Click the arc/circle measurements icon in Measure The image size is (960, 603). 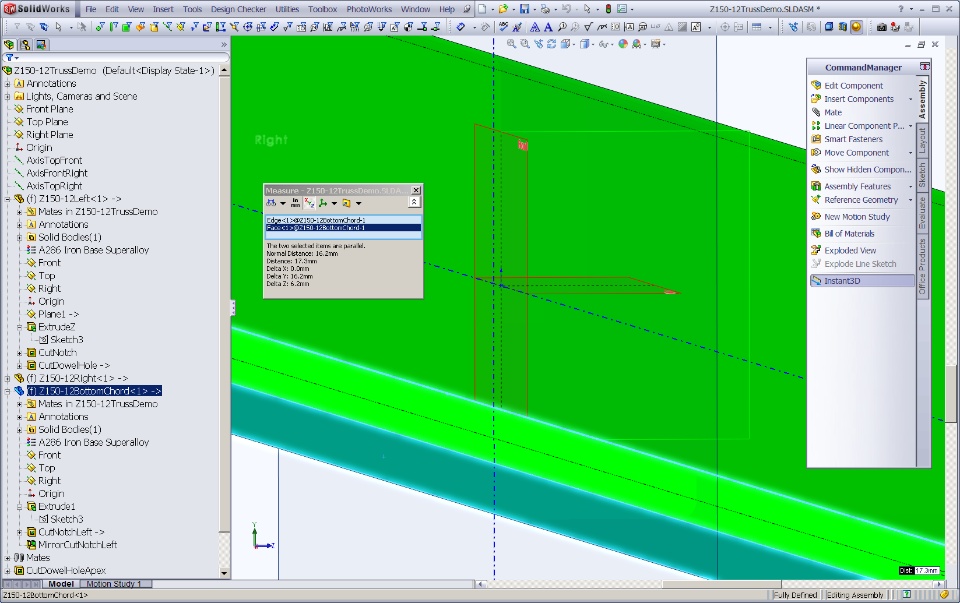[271, 203]
